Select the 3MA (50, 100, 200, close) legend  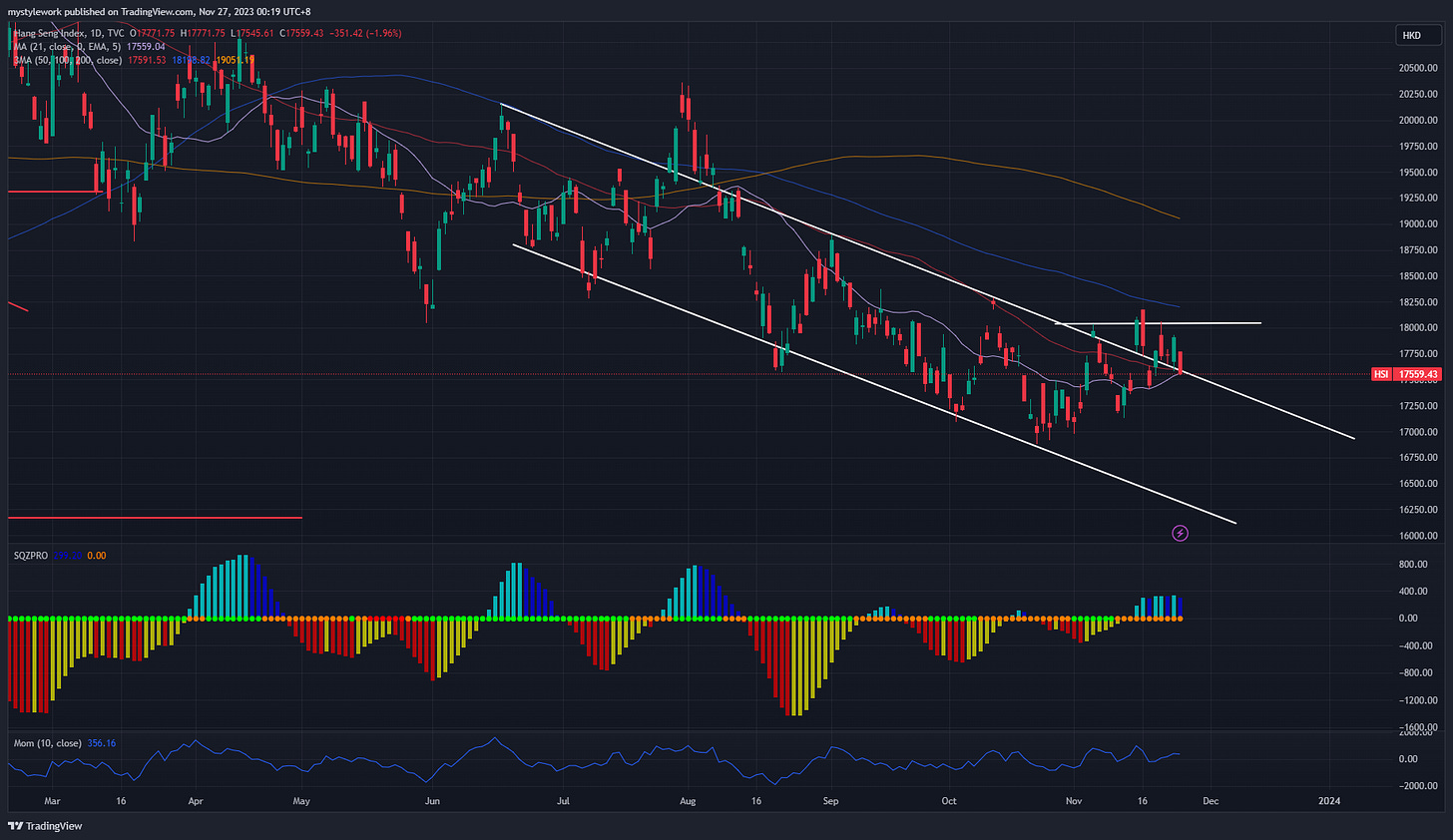coord(66,60)
